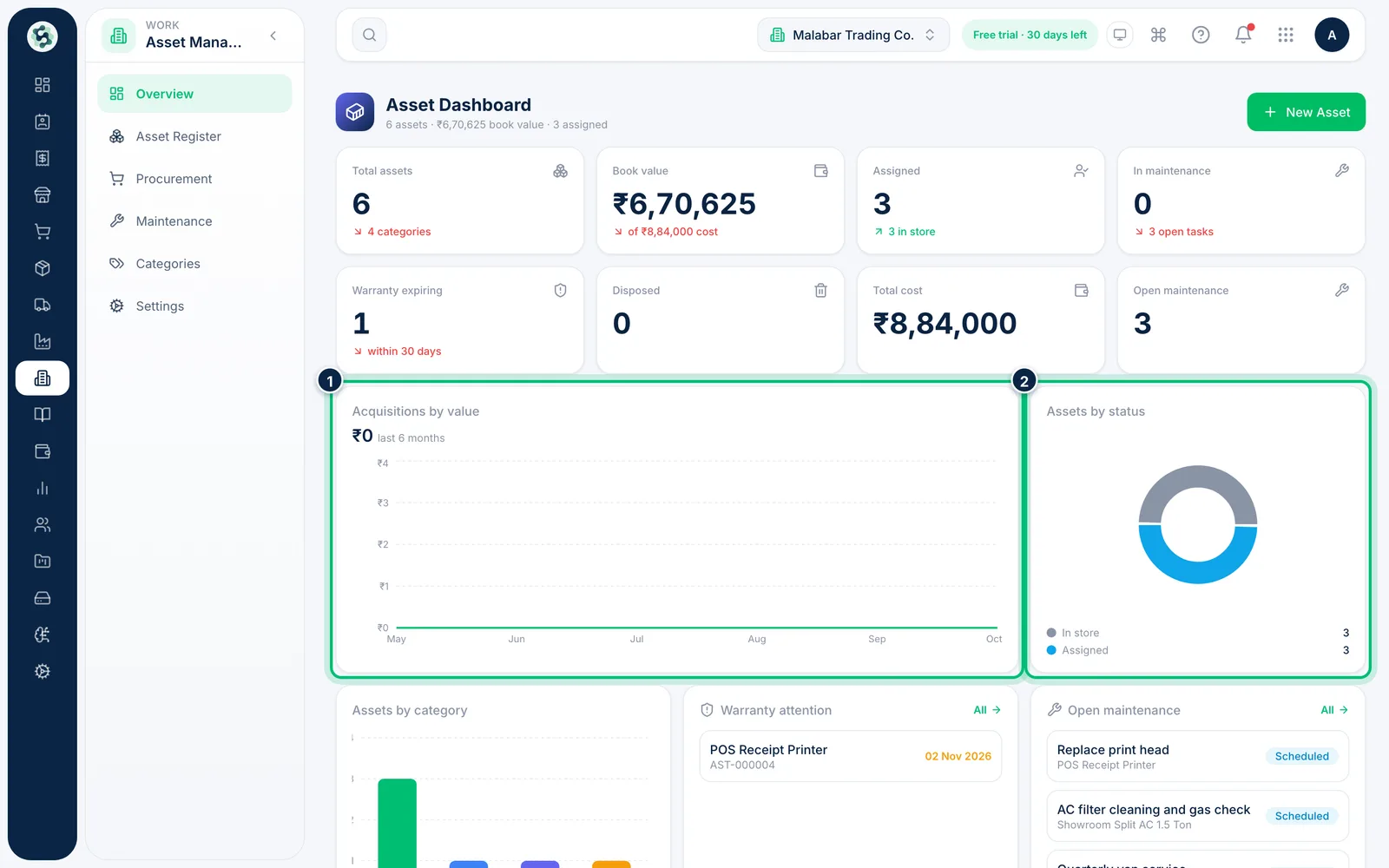Open the open-book icon in the dark rail
The width and height of the screenshot is (1389, 868).
point(42,415)
